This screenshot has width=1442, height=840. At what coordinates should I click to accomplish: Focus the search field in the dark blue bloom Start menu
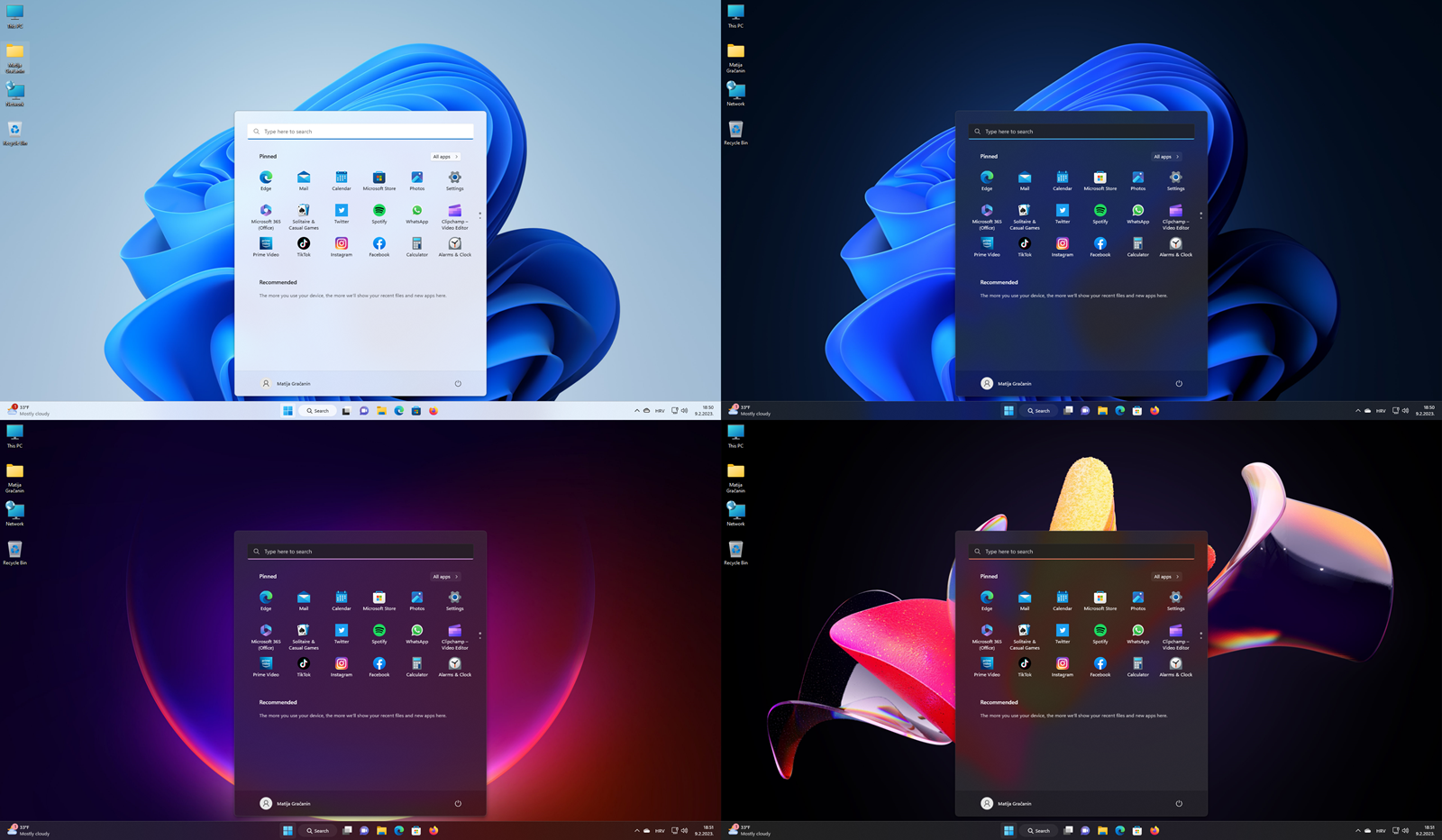tap(1081, 132)
